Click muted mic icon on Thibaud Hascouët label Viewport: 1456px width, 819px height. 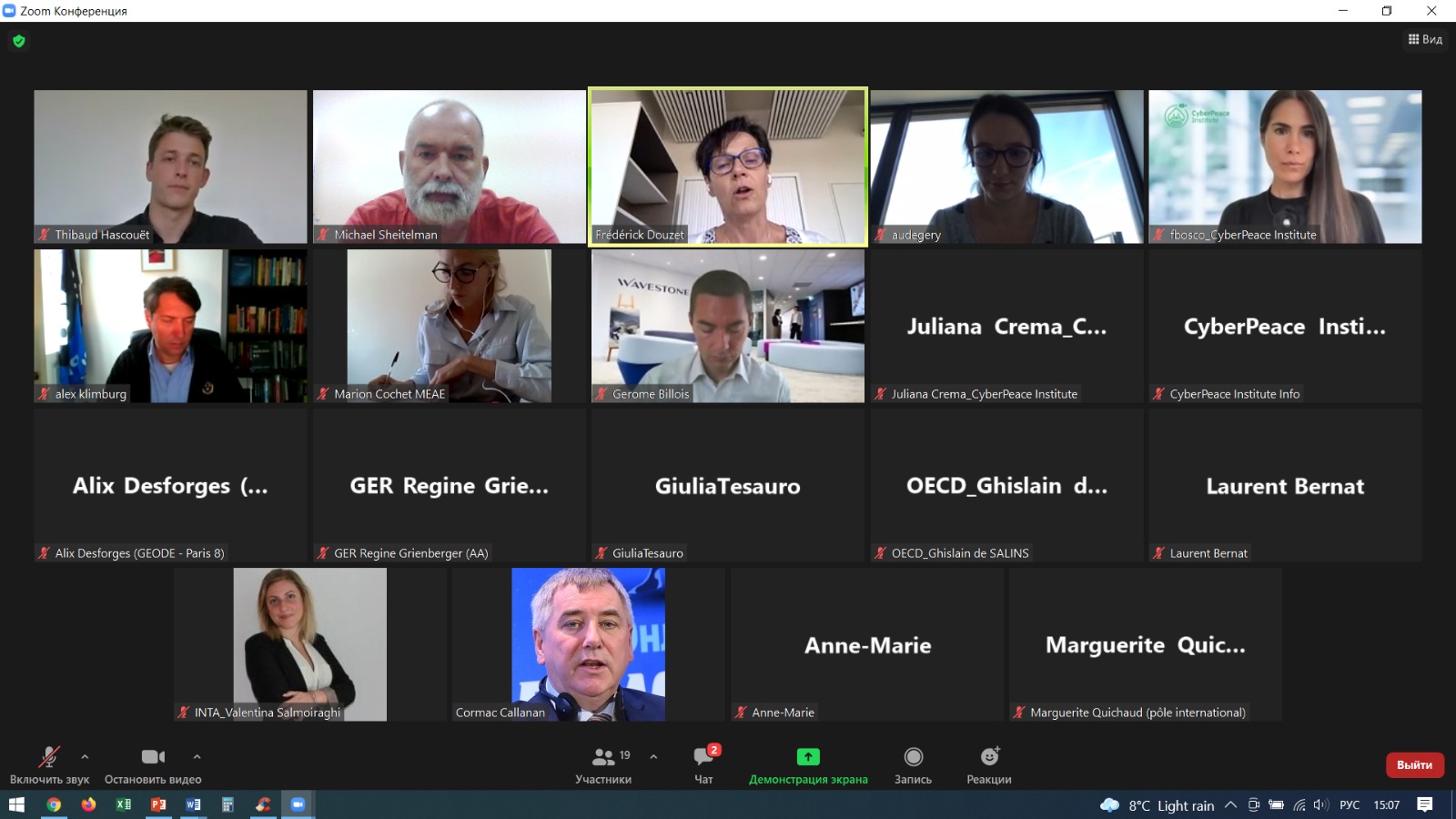44,235
